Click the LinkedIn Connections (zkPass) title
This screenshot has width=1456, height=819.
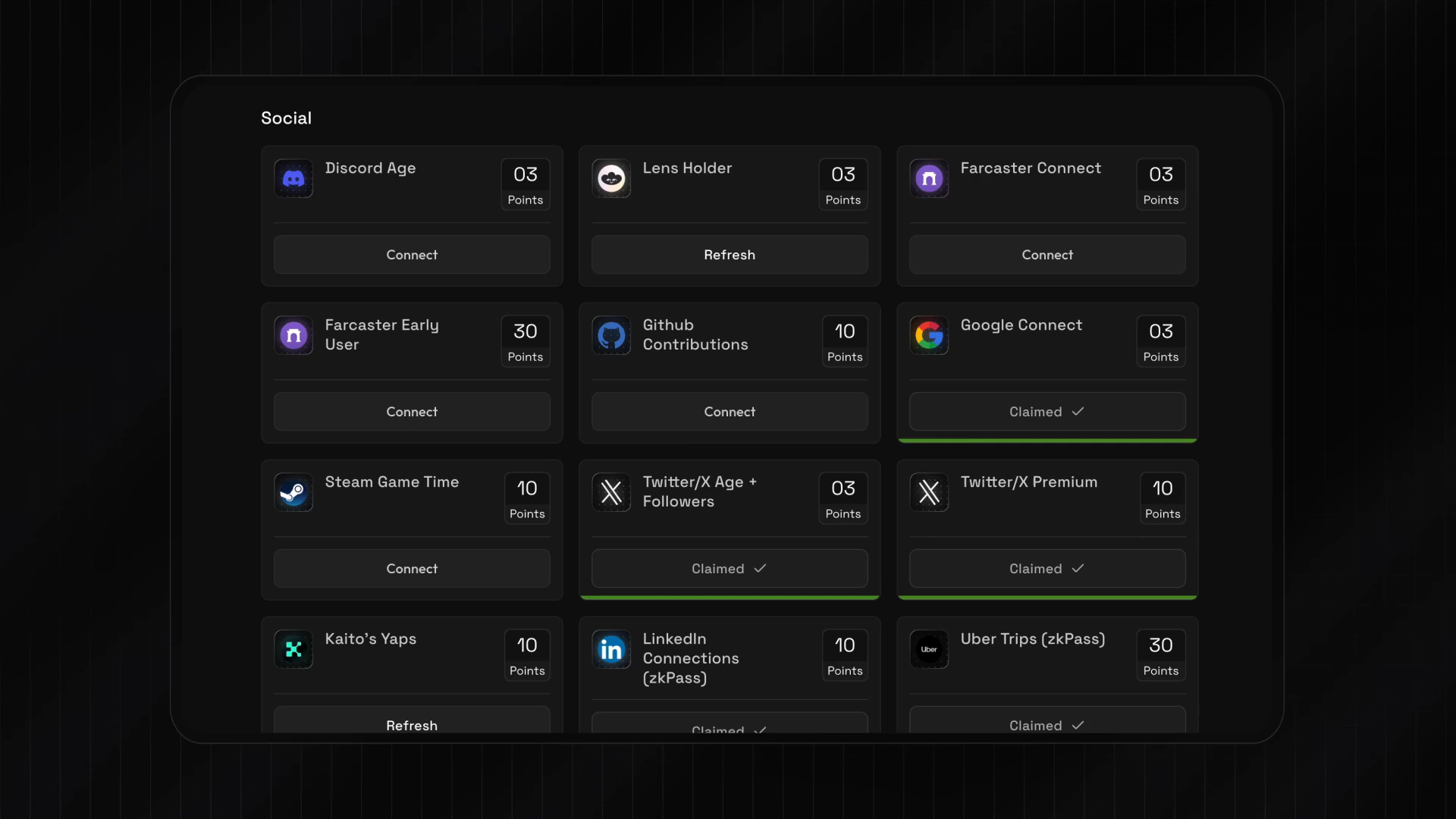(691, 658)
